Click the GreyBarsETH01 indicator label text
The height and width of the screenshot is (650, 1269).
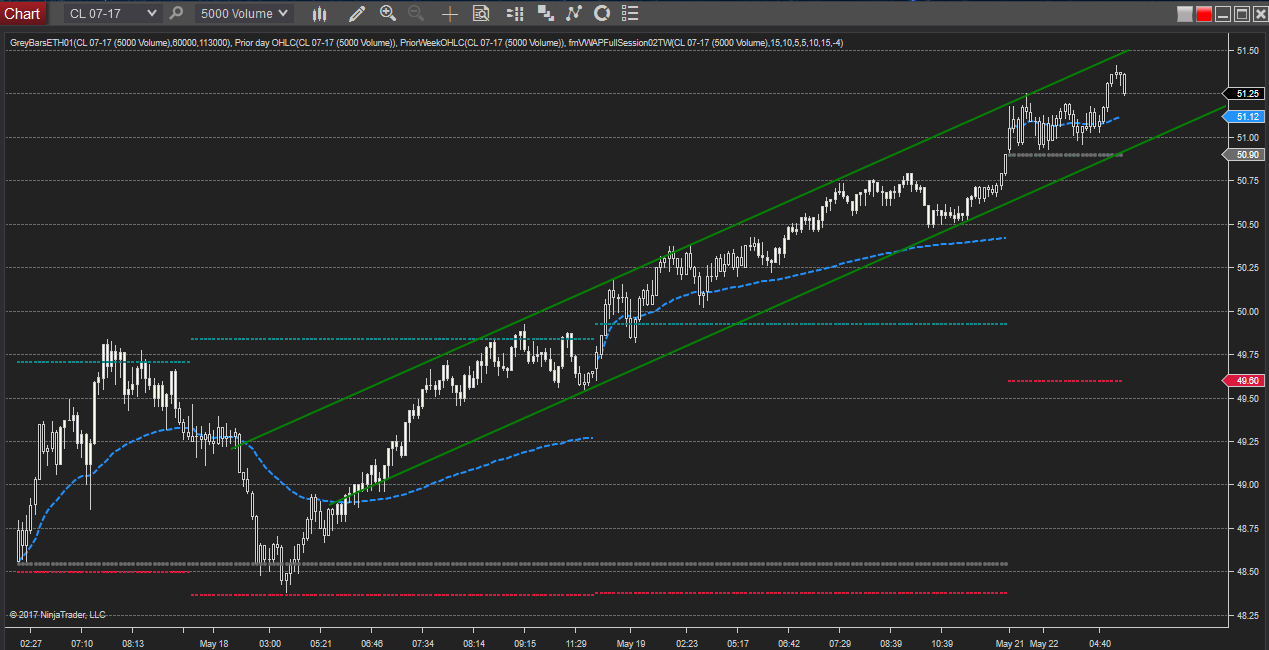(x=120, y=43)
